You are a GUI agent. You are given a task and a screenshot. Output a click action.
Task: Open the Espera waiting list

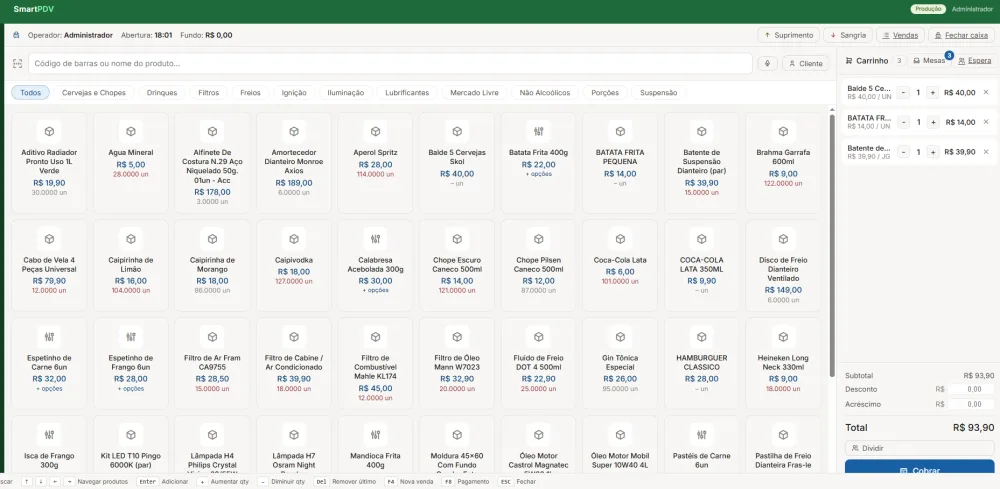coord(974,61)
